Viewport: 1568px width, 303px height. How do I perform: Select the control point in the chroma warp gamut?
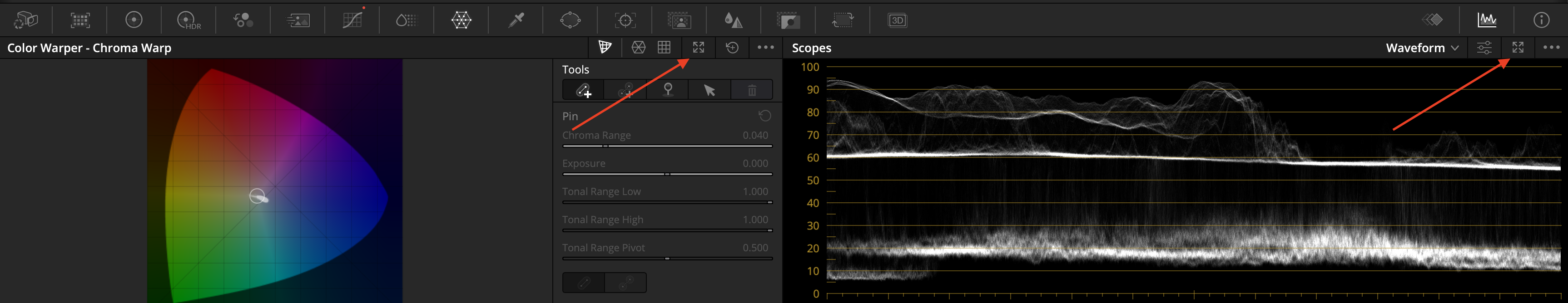[x=258, y=196]
